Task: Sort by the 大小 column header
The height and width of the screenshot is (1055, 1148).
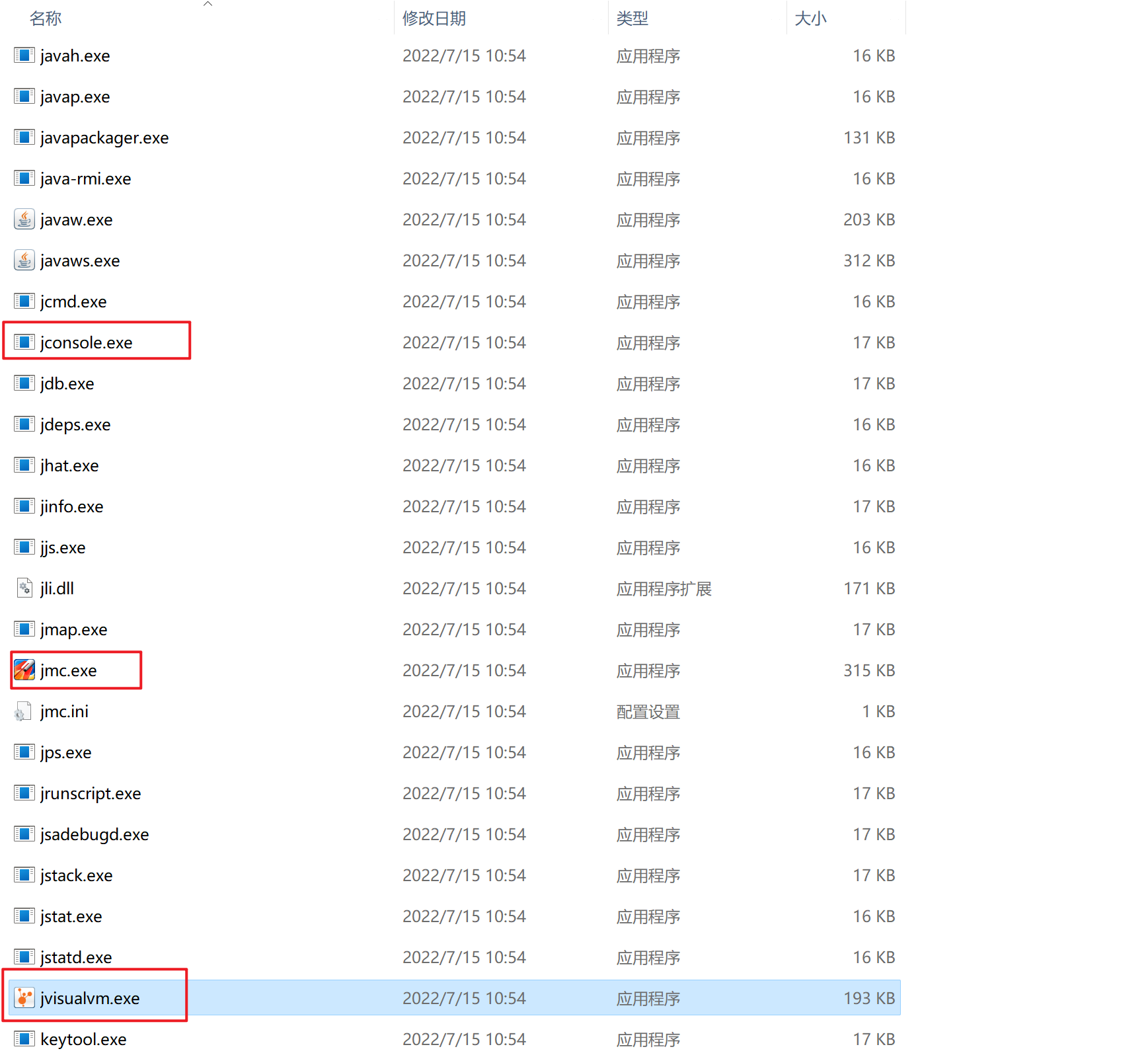Action: click(811, 19)
